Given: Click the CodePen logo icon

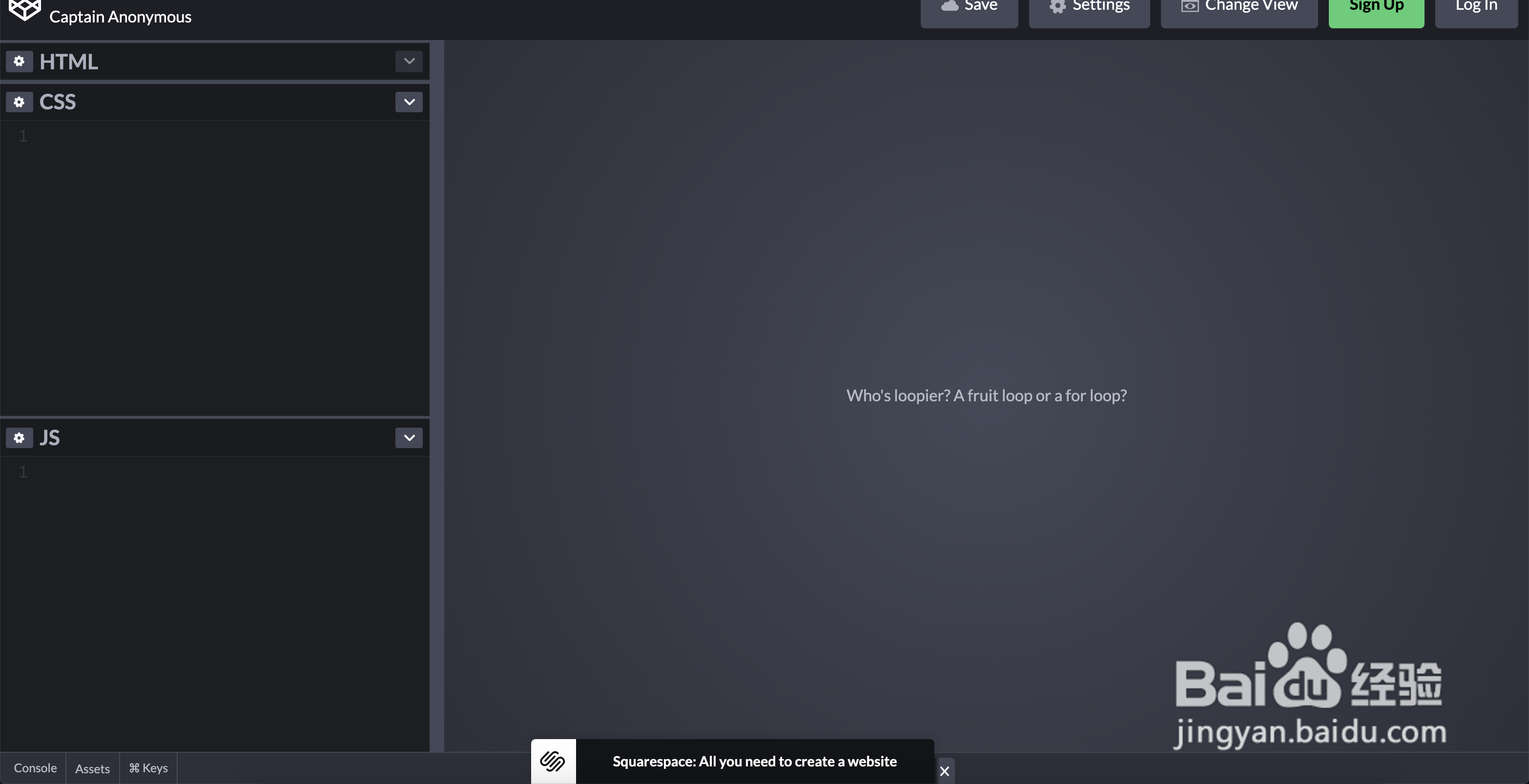Looking at the screenshot, I should pos(24,10).
